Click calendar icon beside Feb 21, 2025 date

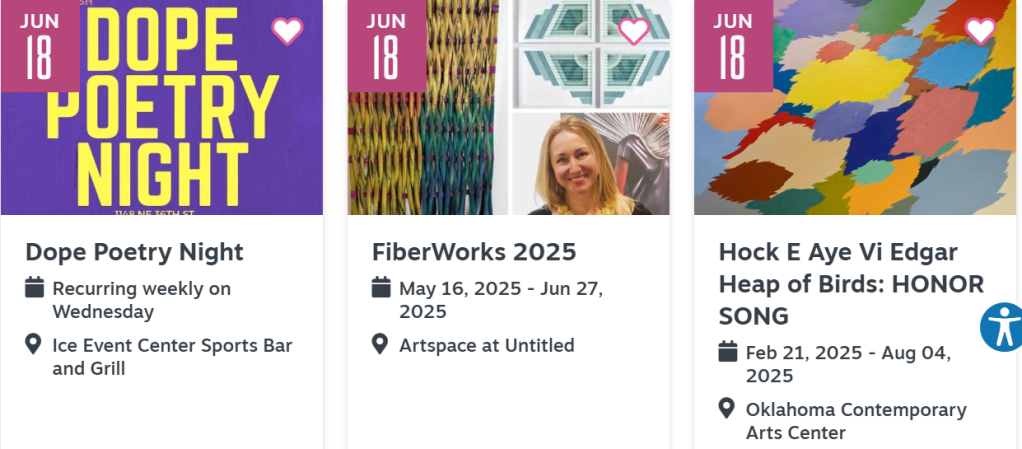(728, 352)
